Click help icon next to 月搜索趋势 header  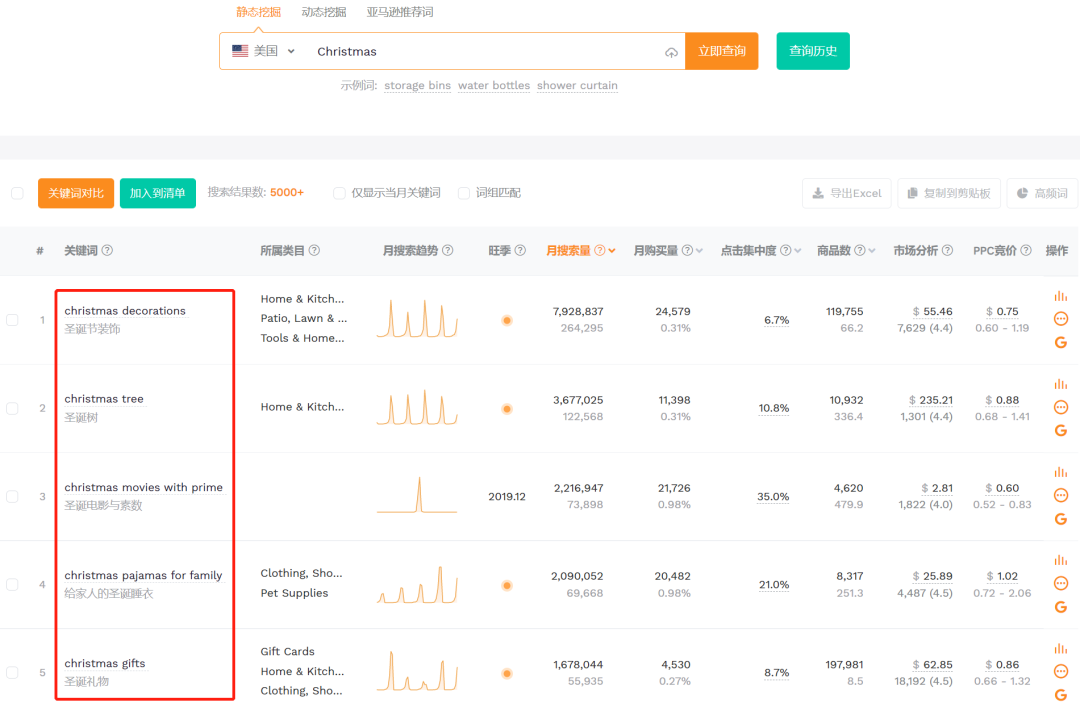(x=448, y=251)
